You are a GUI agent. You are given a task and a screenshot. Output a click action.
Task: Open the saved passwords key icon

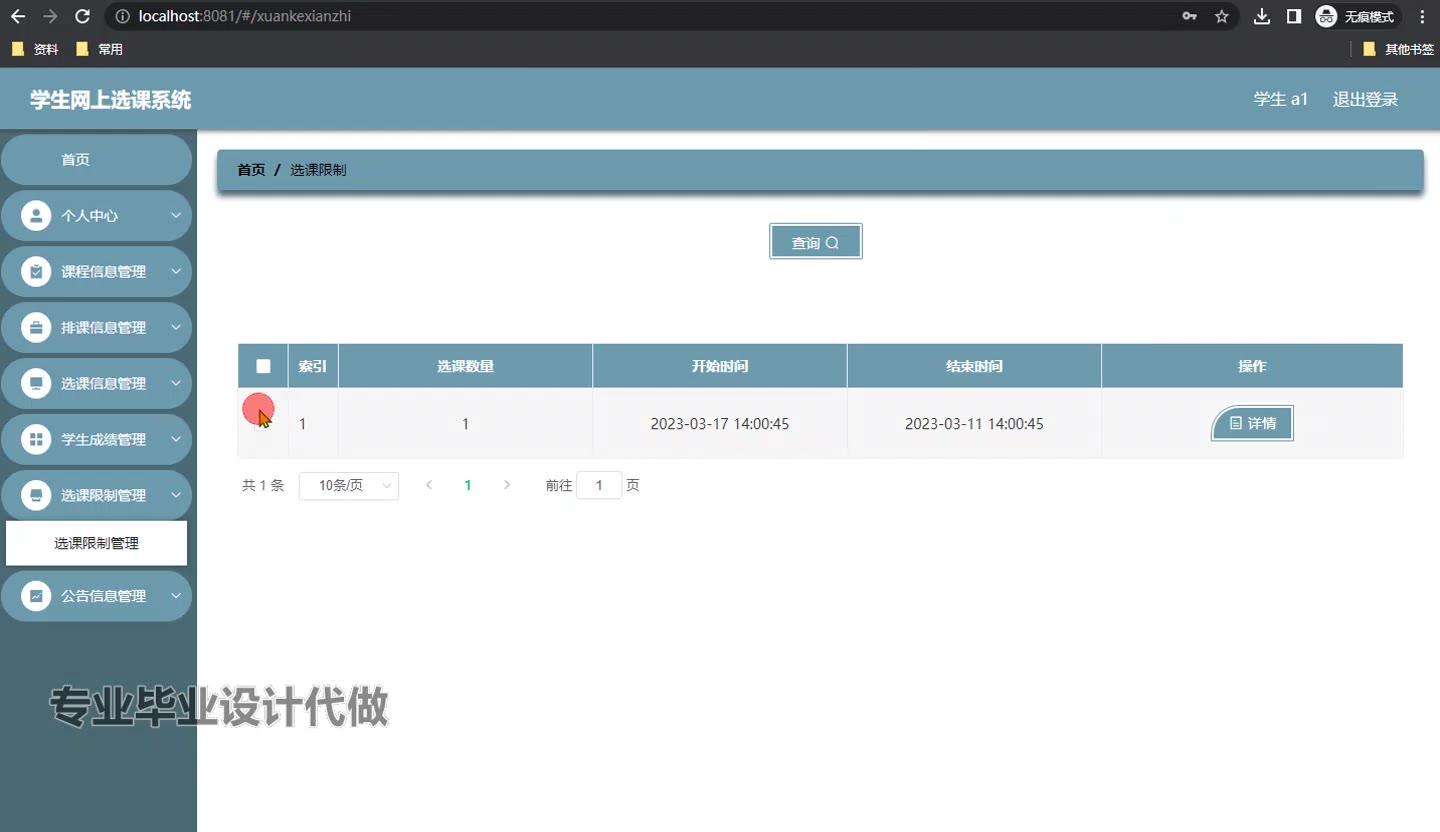pos(1190,16)
